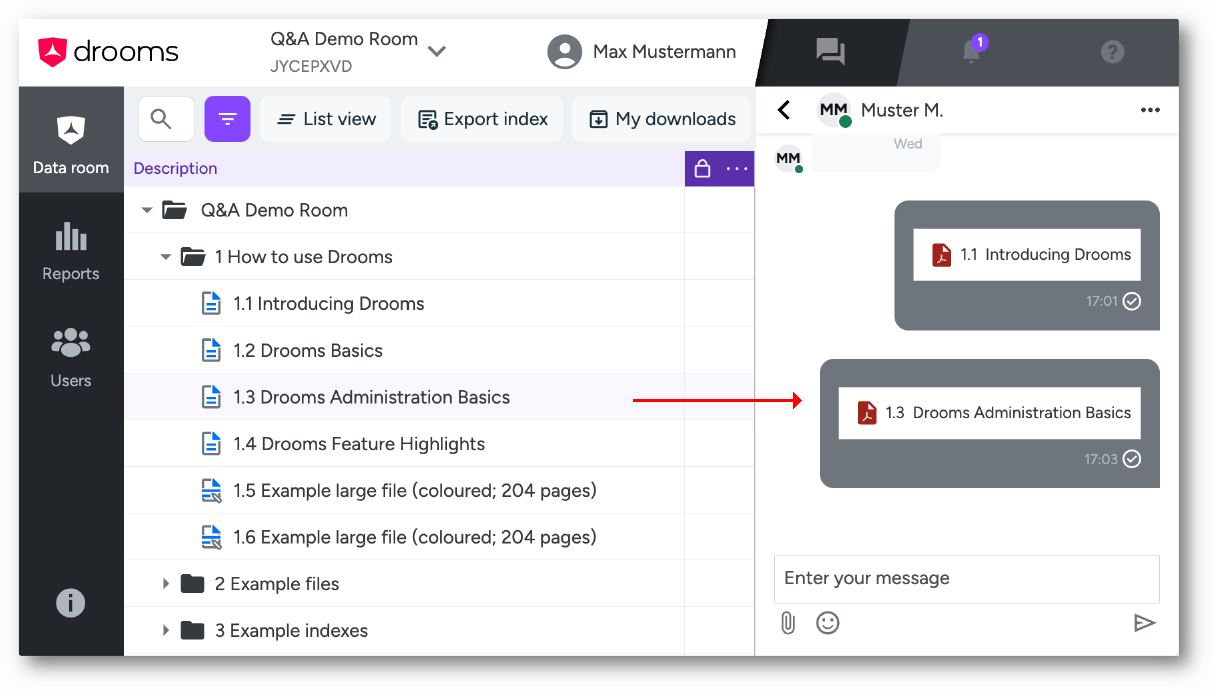Click the file icon of 1.5 Example large file
The width and height of the screenshot is (1215, 695).
211,491
